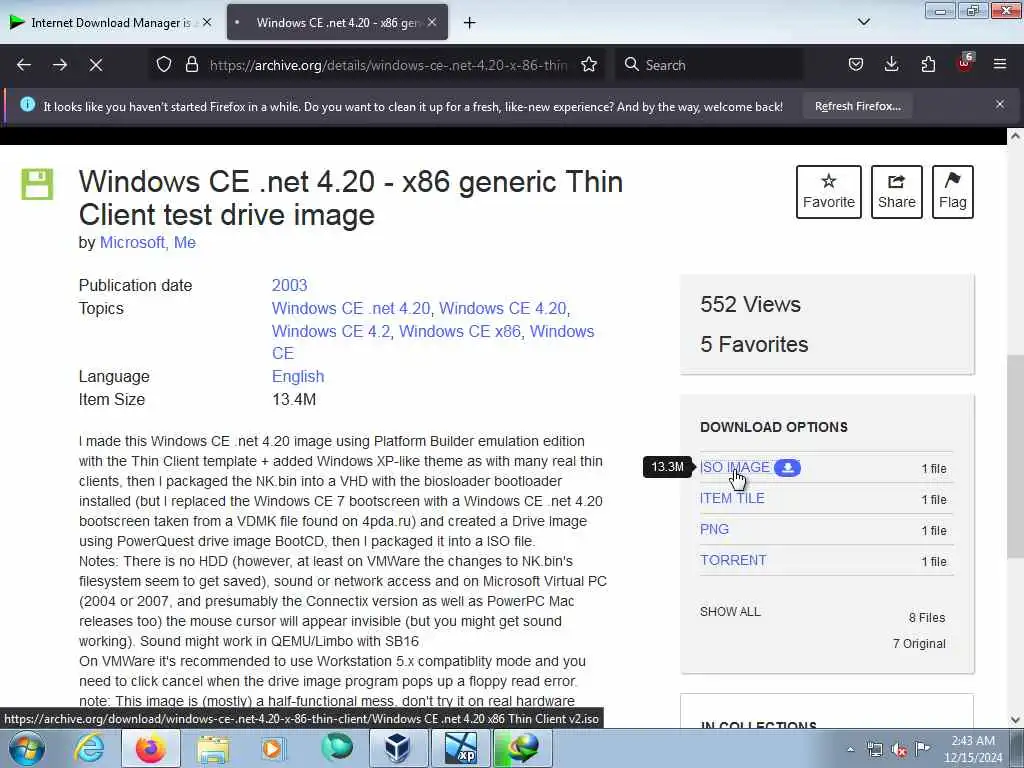1024x768 pixels.
Task: Click the green globe taskbar icon
Action: (337, 748)
